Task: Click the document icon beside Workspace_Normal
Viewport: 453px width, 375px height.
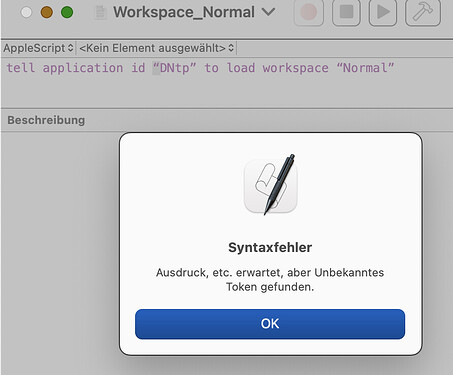Action: pyautogui.click(x=100, y=13)
